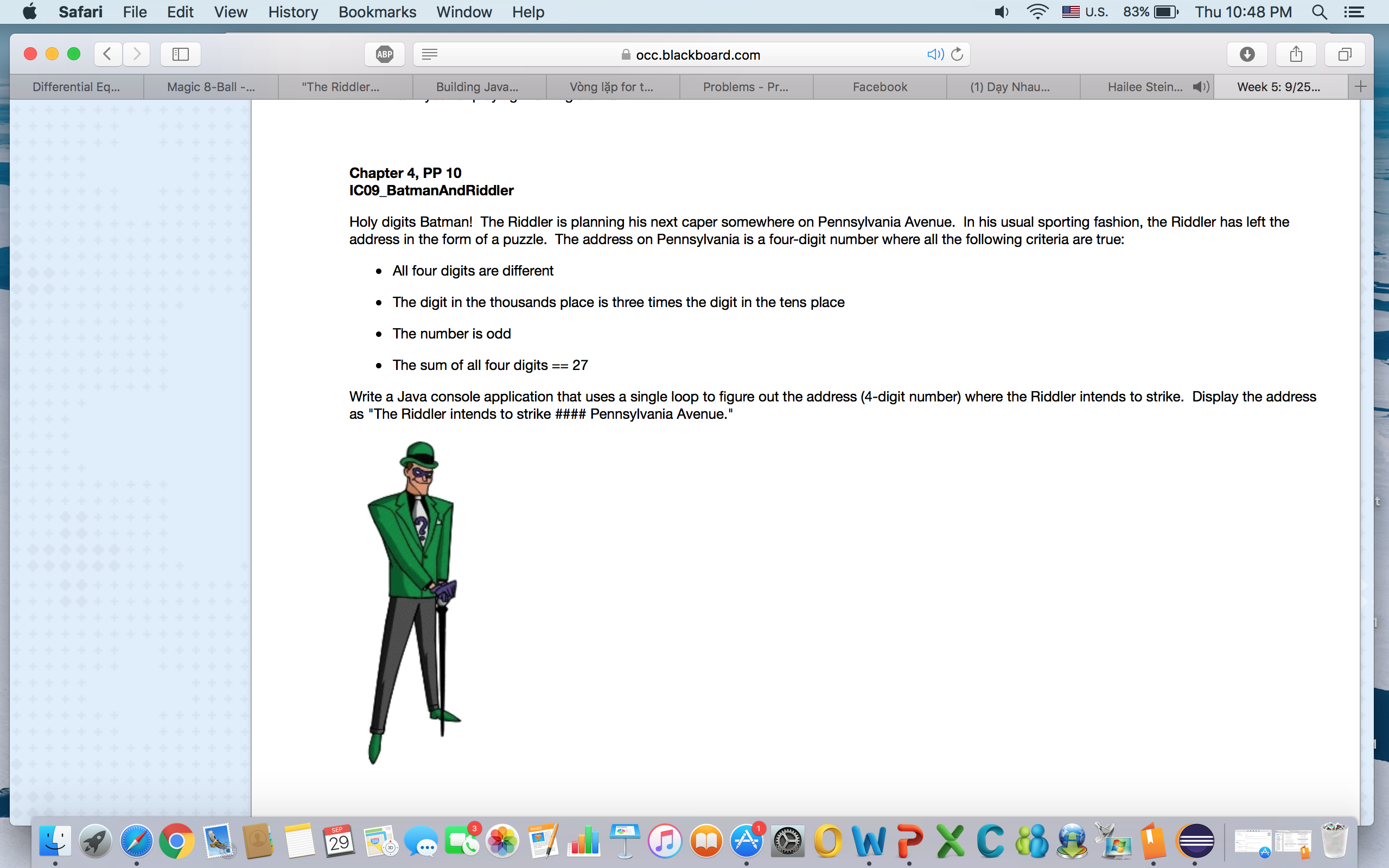Open App Store from the Dock
The width and height of the screenshot is (1389, 868).
pyautogui.click(x=746, y=841)
